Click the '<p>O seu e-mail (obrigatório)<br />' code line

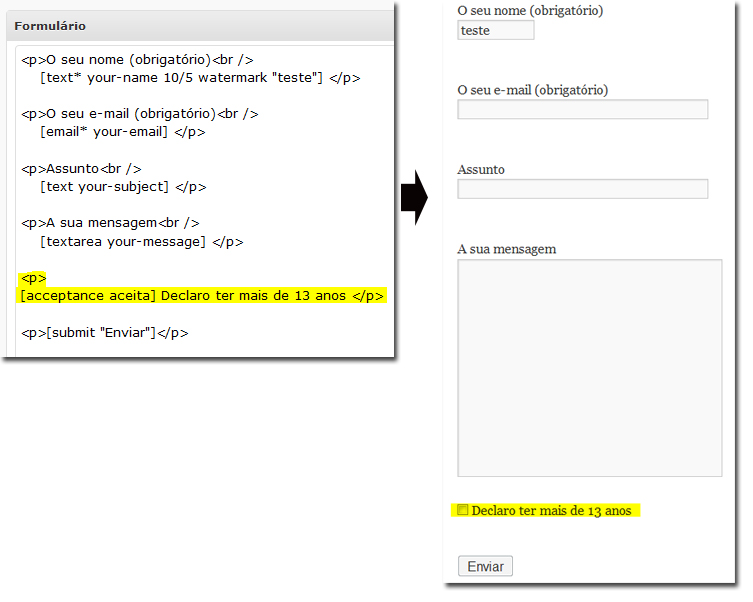coord(140,114)
